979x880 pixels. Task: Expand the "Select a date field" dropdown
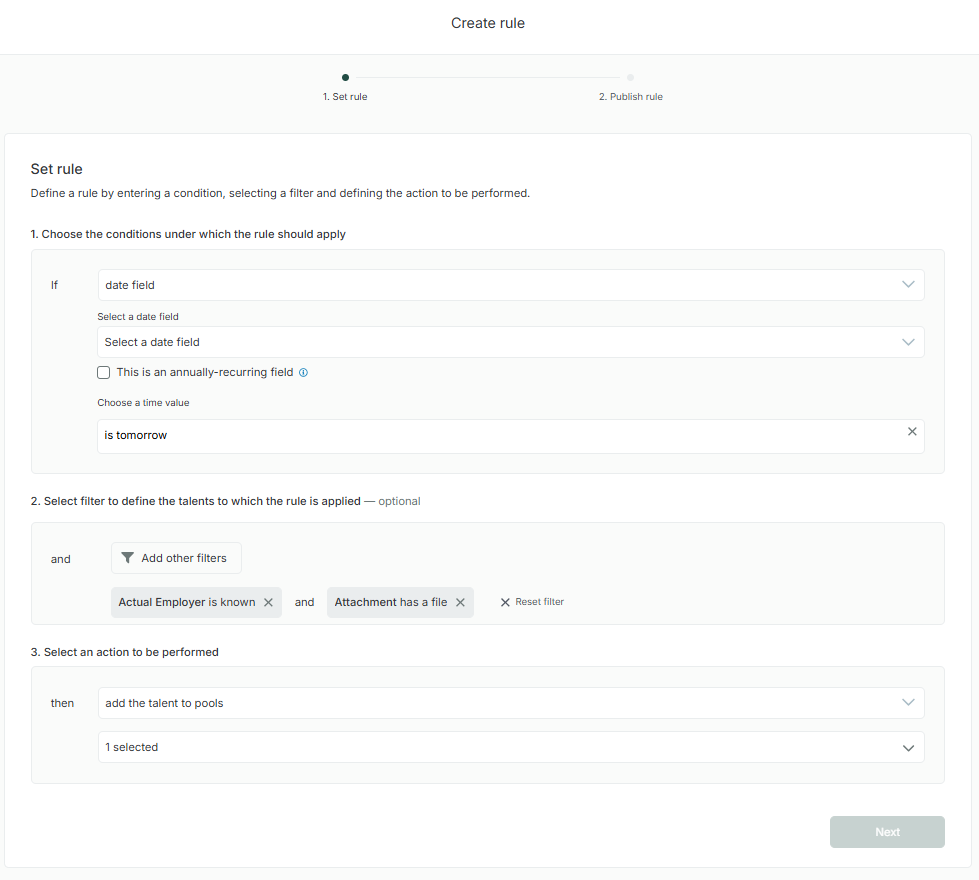coord(510,342)
